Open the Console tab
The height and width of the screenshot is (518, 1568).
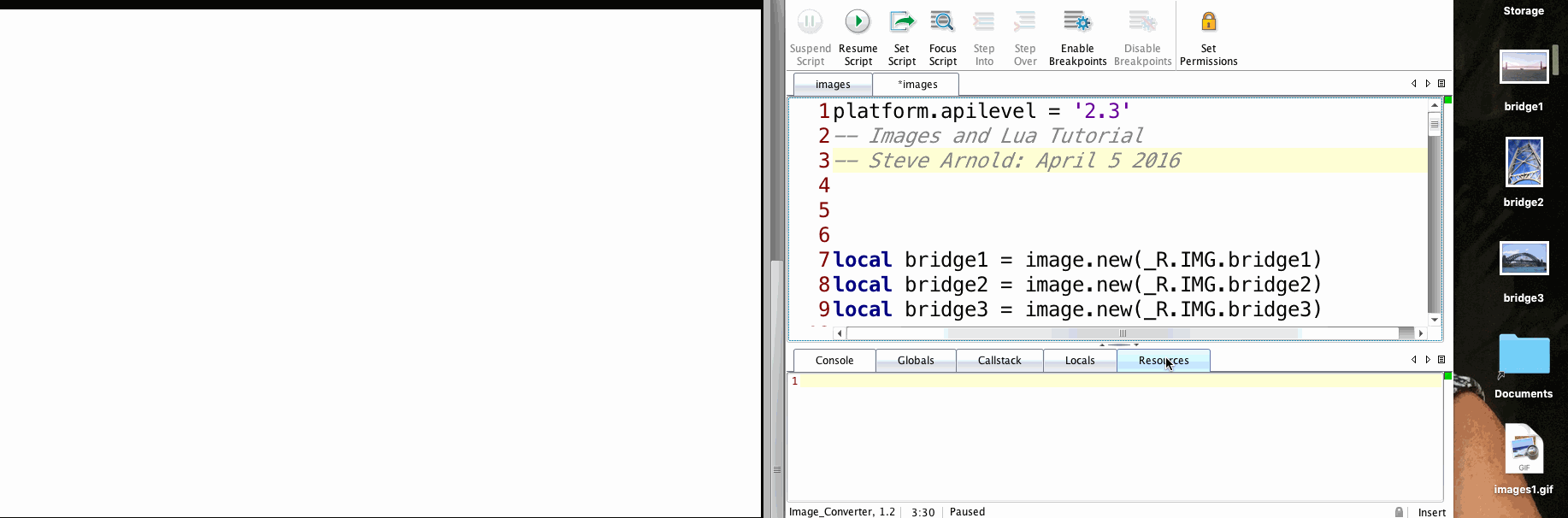point(834,361)
